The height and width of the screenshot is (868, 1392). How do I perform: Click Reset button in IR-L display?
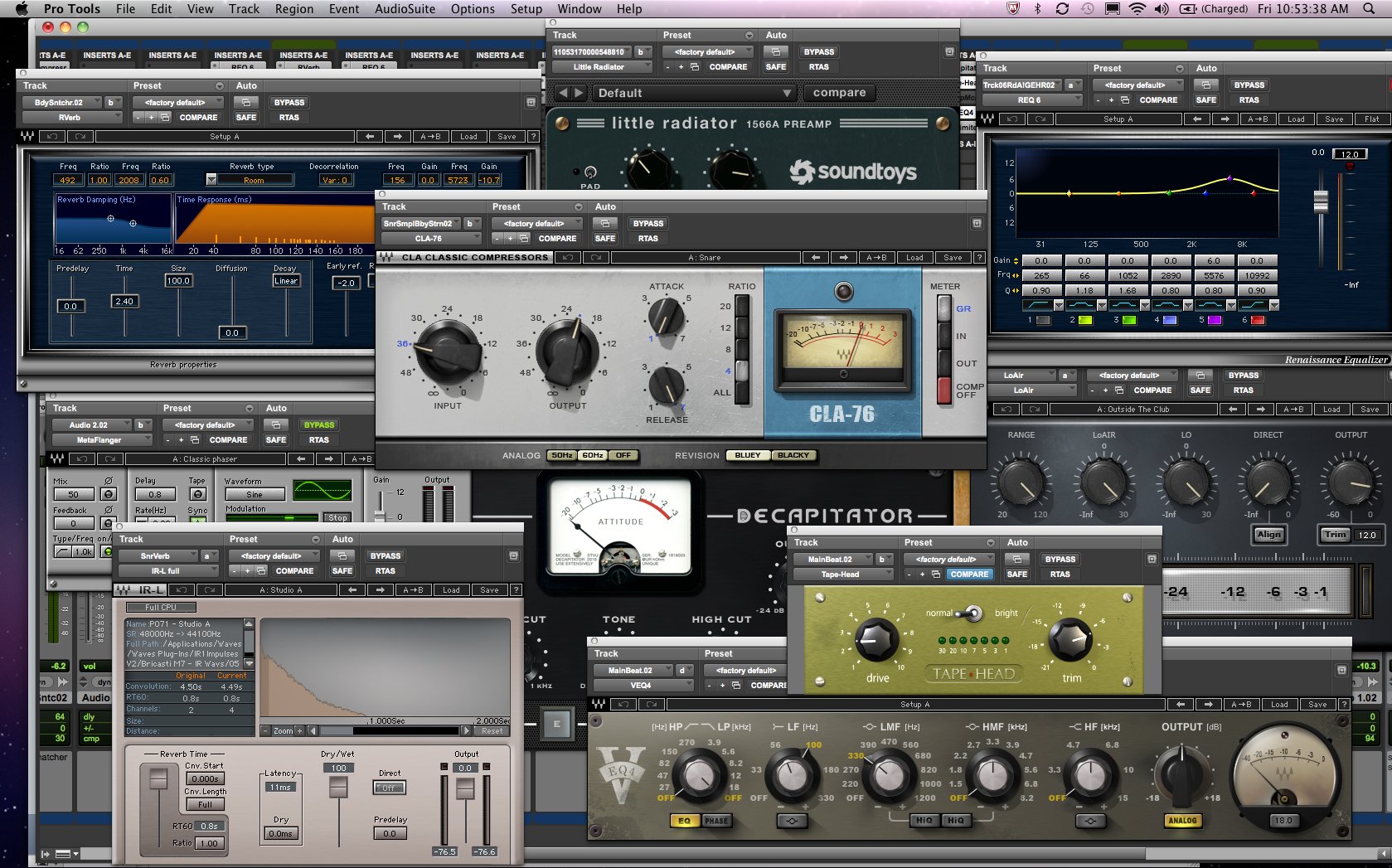coord(492,730)
